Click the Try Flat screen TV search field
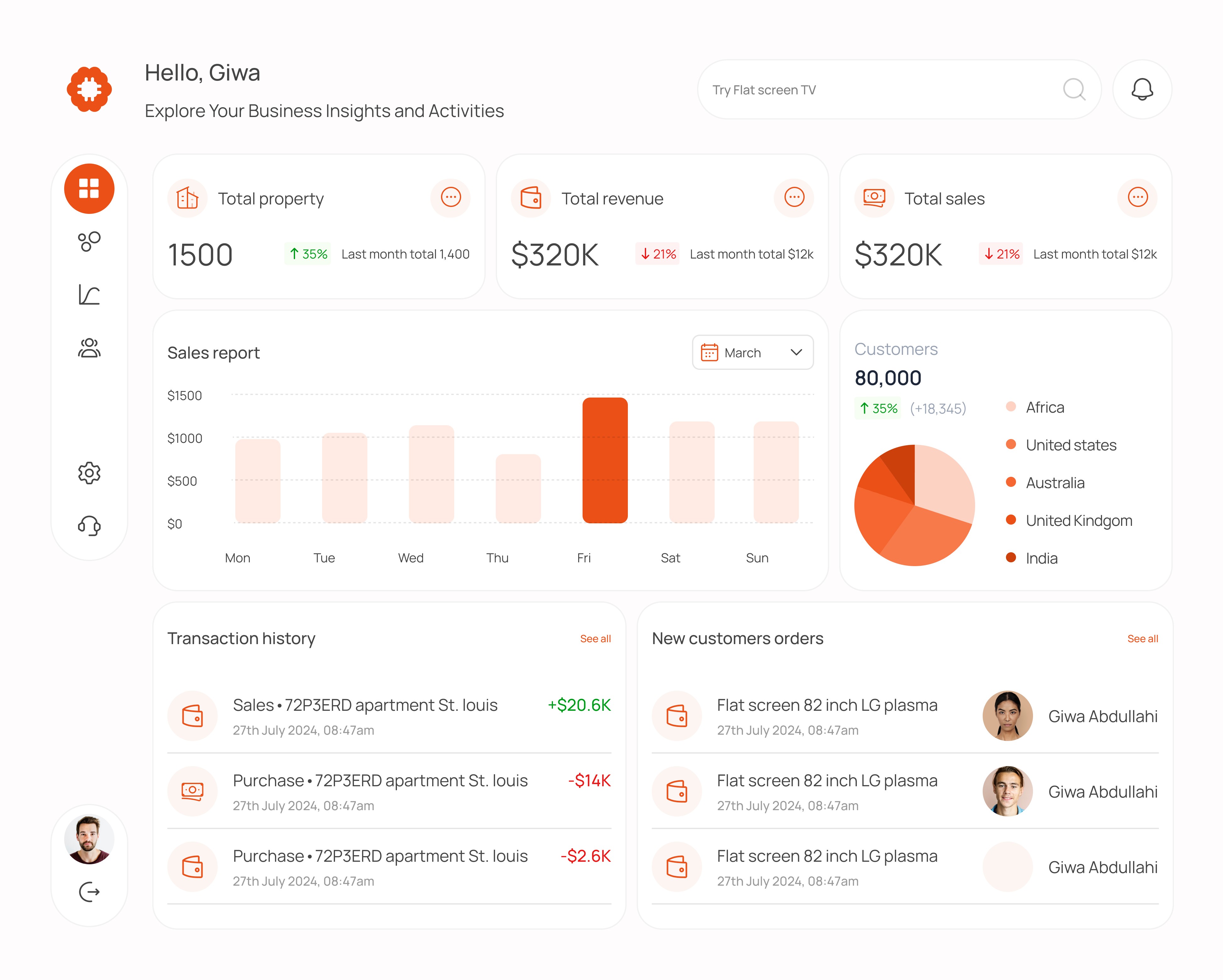 click(874, 90)
